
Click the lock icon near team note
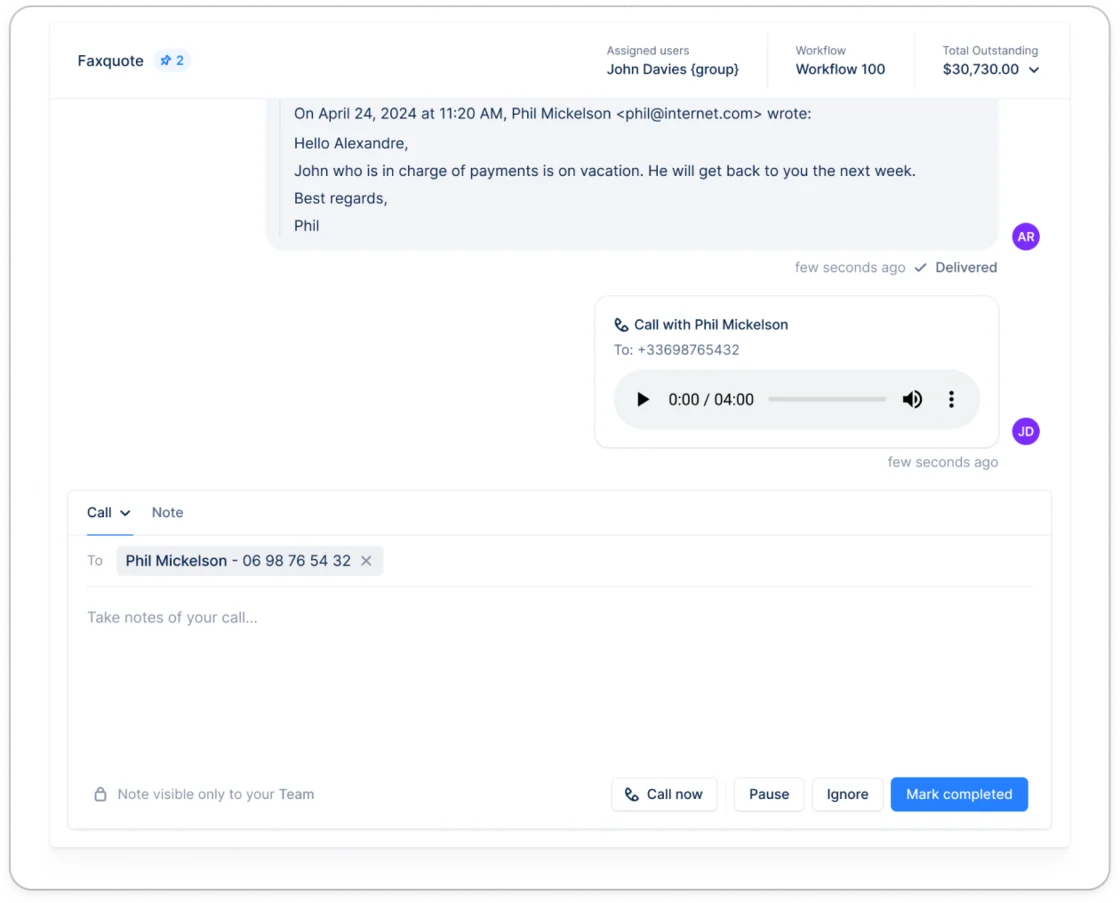[x=100, y=794]
